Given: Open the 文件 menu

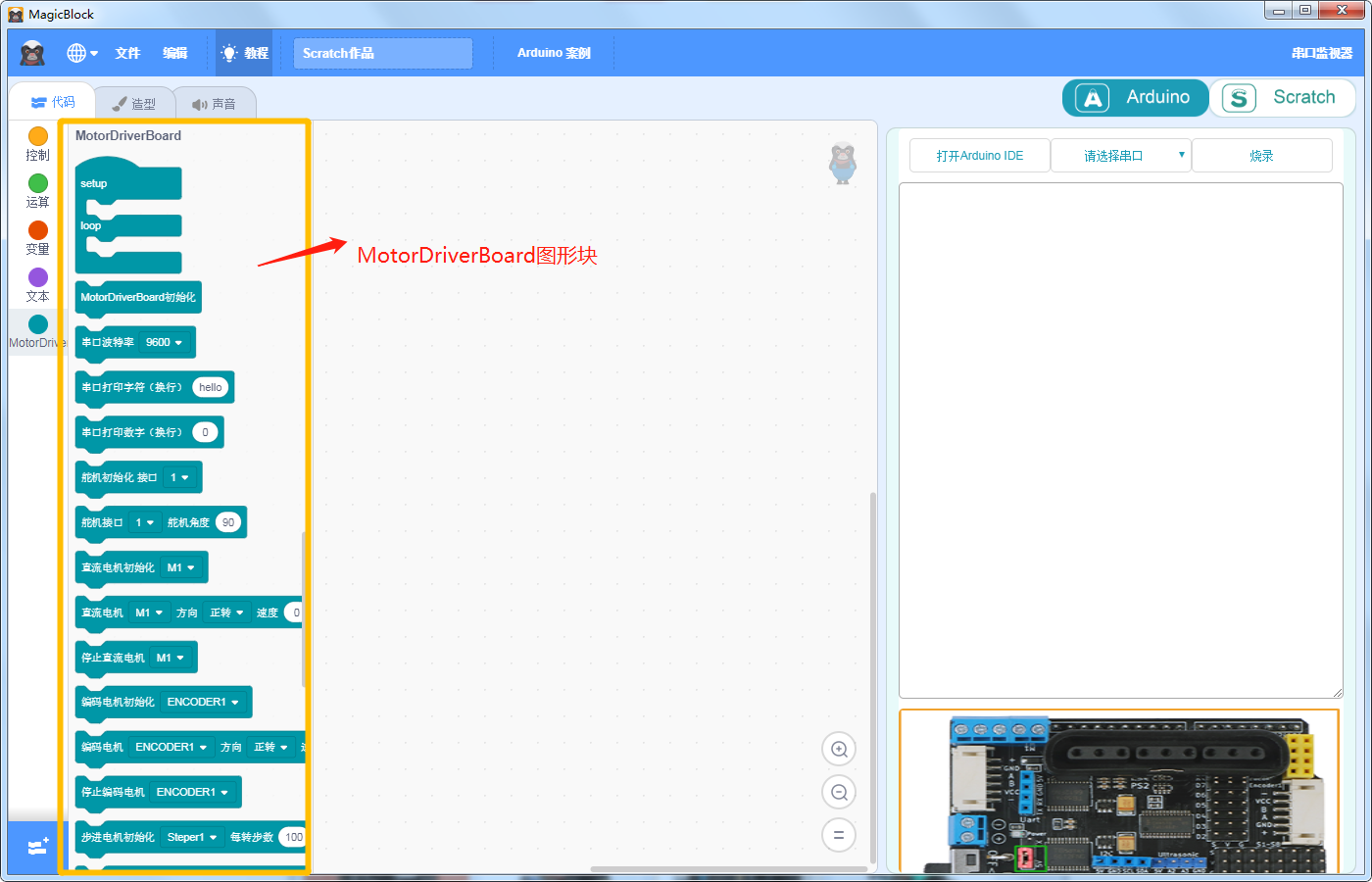Looking at the screenshot, I should 127,53.
